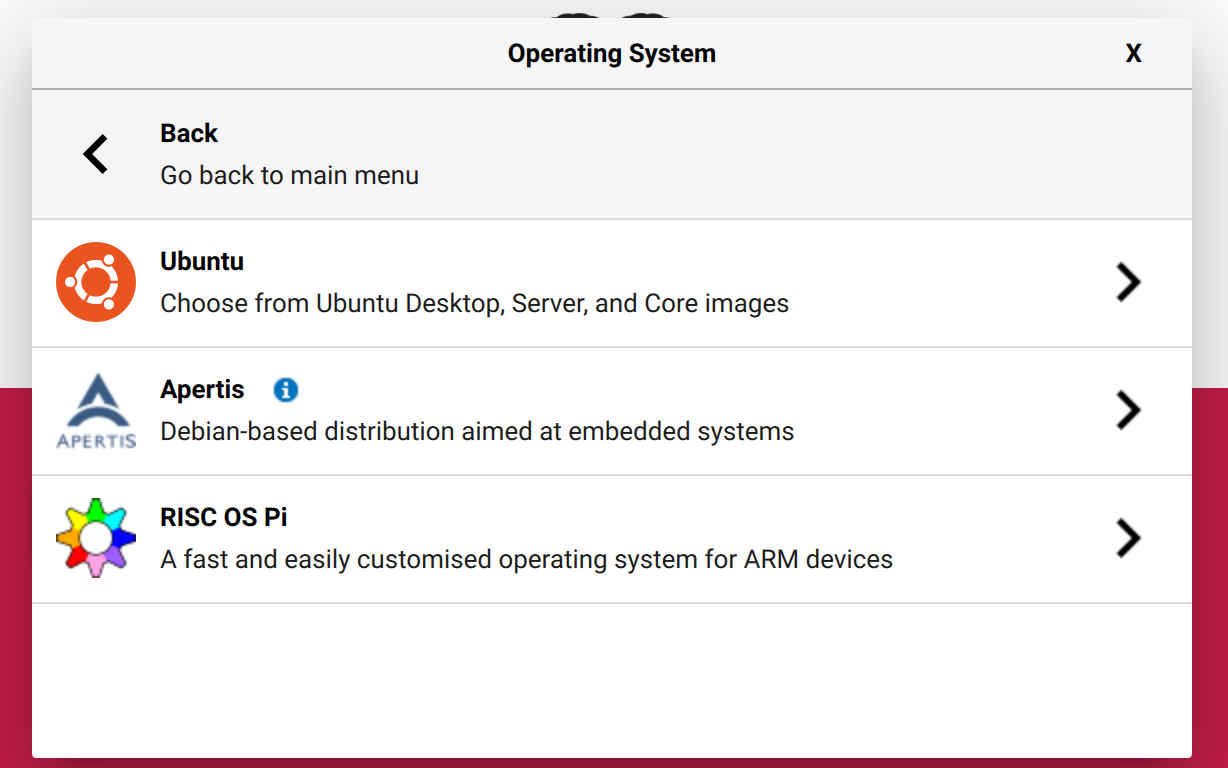Expand the Ubuntu submenu chevron
1228x768 pixels.
pyautogui.click(x=1128, y=282)
